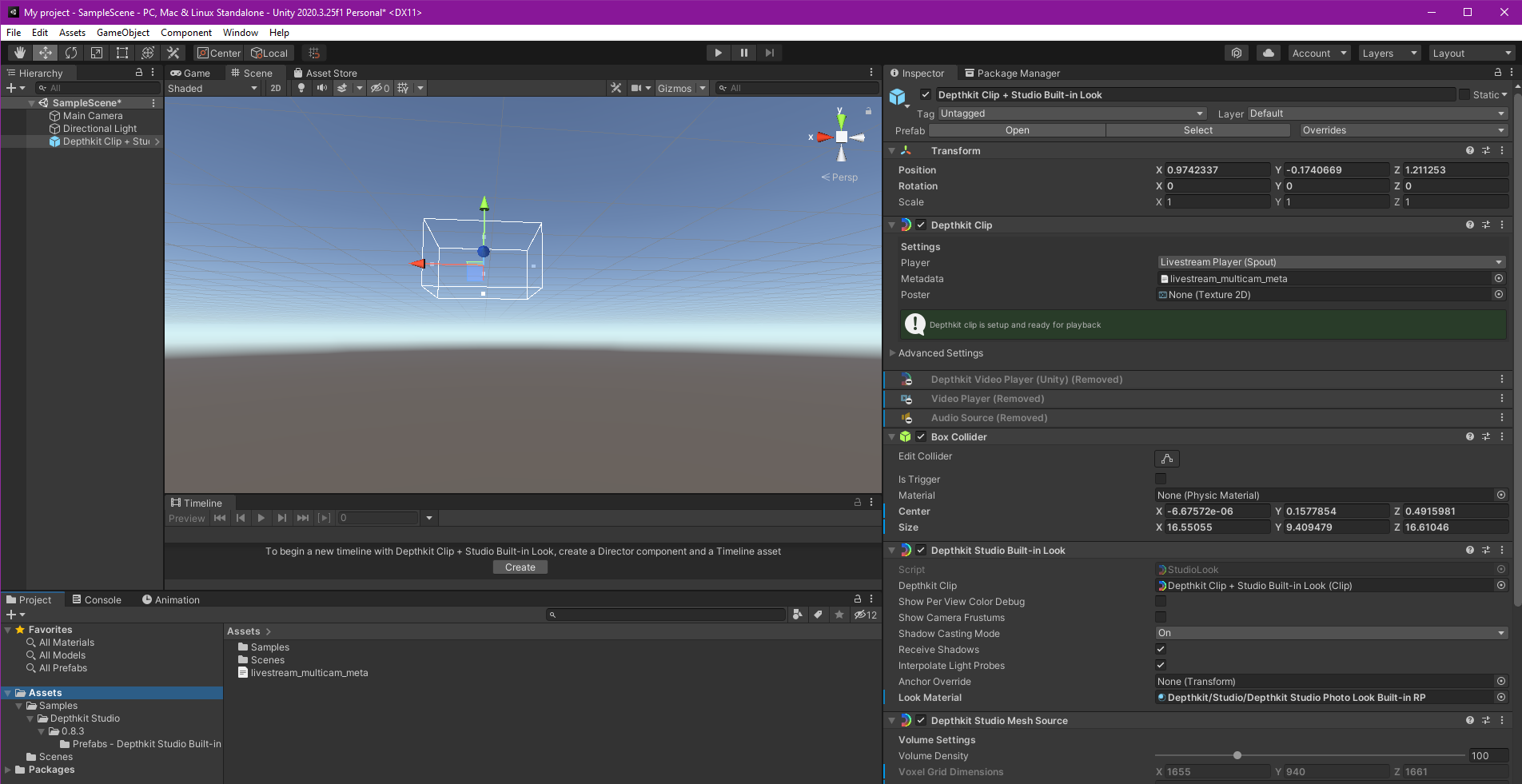This screenshot has width=1522, height=784.
Task: Toggle 2D scene view mode
Action: point(276,88)
